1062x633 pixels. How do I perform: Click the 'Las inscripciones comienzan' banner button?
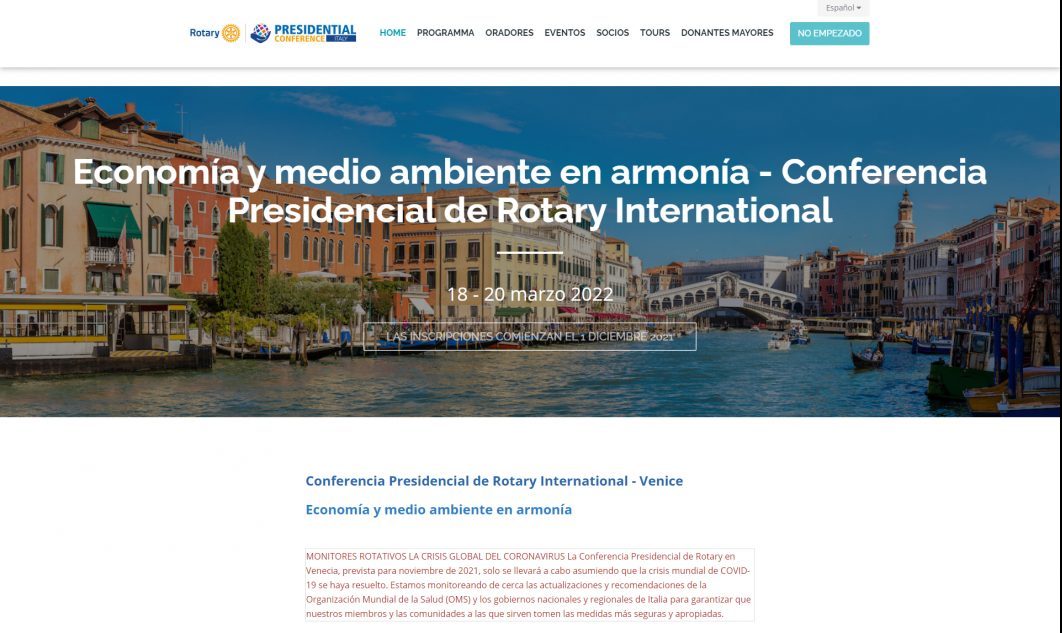[x=530, y=337]
